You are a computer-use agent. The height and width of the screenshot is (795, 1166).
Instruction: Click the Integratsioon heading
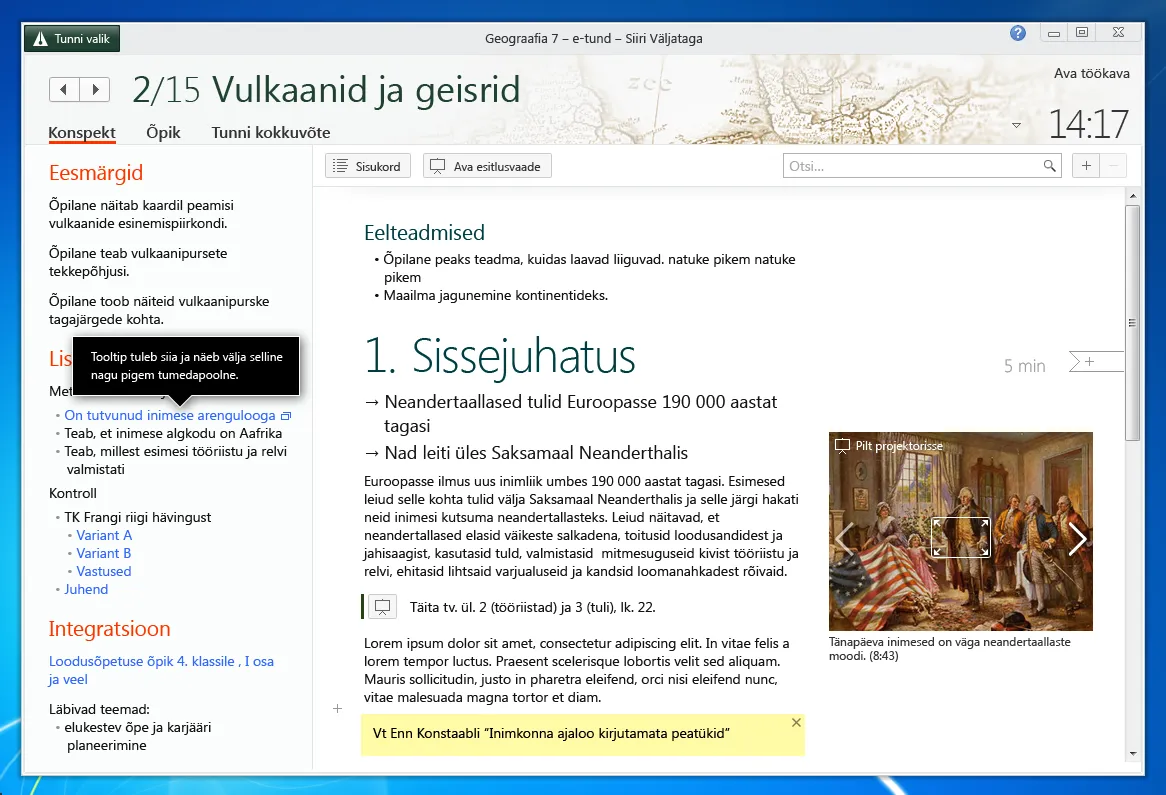tap(109, 628)
